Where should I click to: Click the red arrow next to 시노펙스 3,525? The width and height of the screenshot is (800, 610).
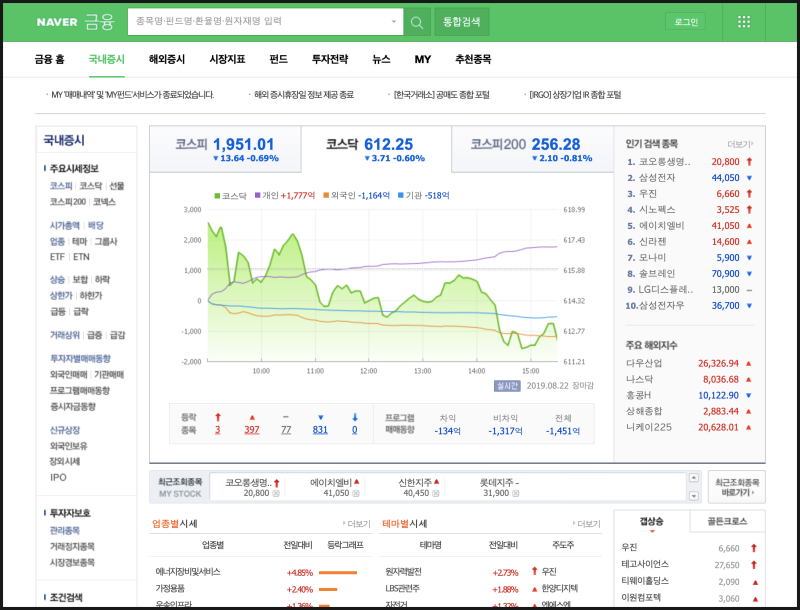[749, 209]
